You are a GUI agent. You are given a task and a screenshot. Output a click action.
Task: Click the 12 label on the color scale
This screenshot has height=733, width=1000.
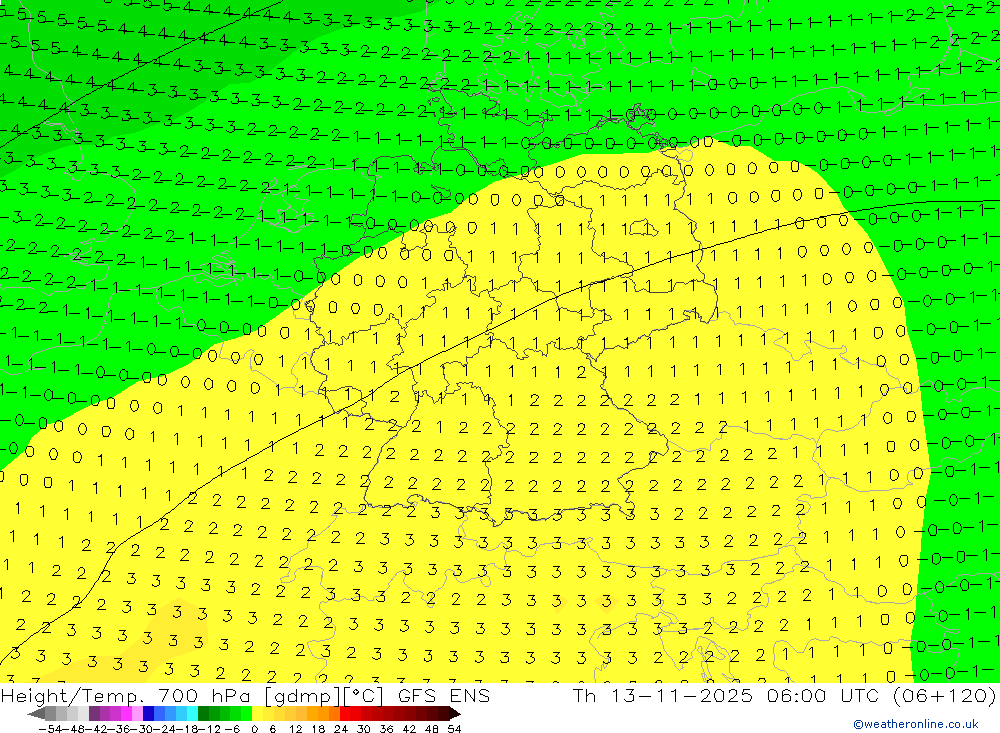pos(295,729)
